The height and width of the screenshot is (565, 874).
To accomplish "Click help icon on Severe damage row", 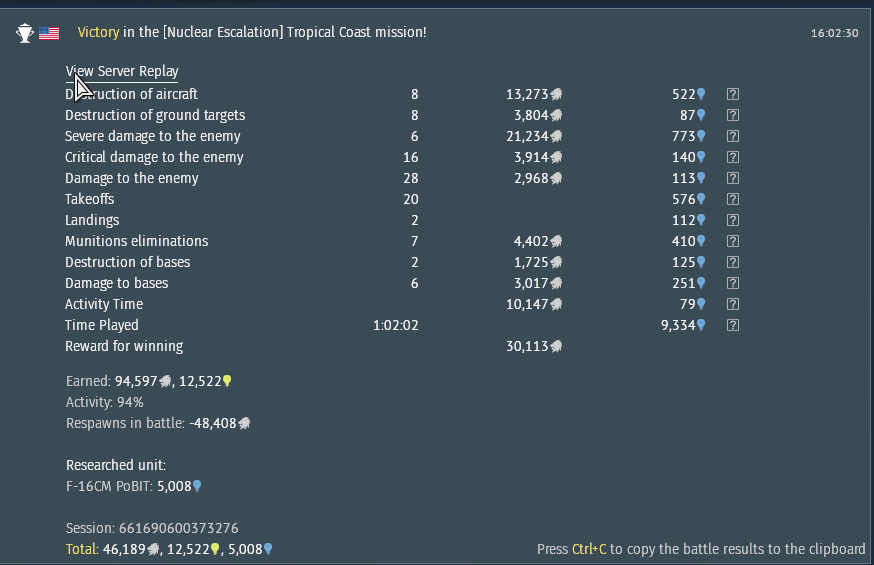I will (733, 136).
